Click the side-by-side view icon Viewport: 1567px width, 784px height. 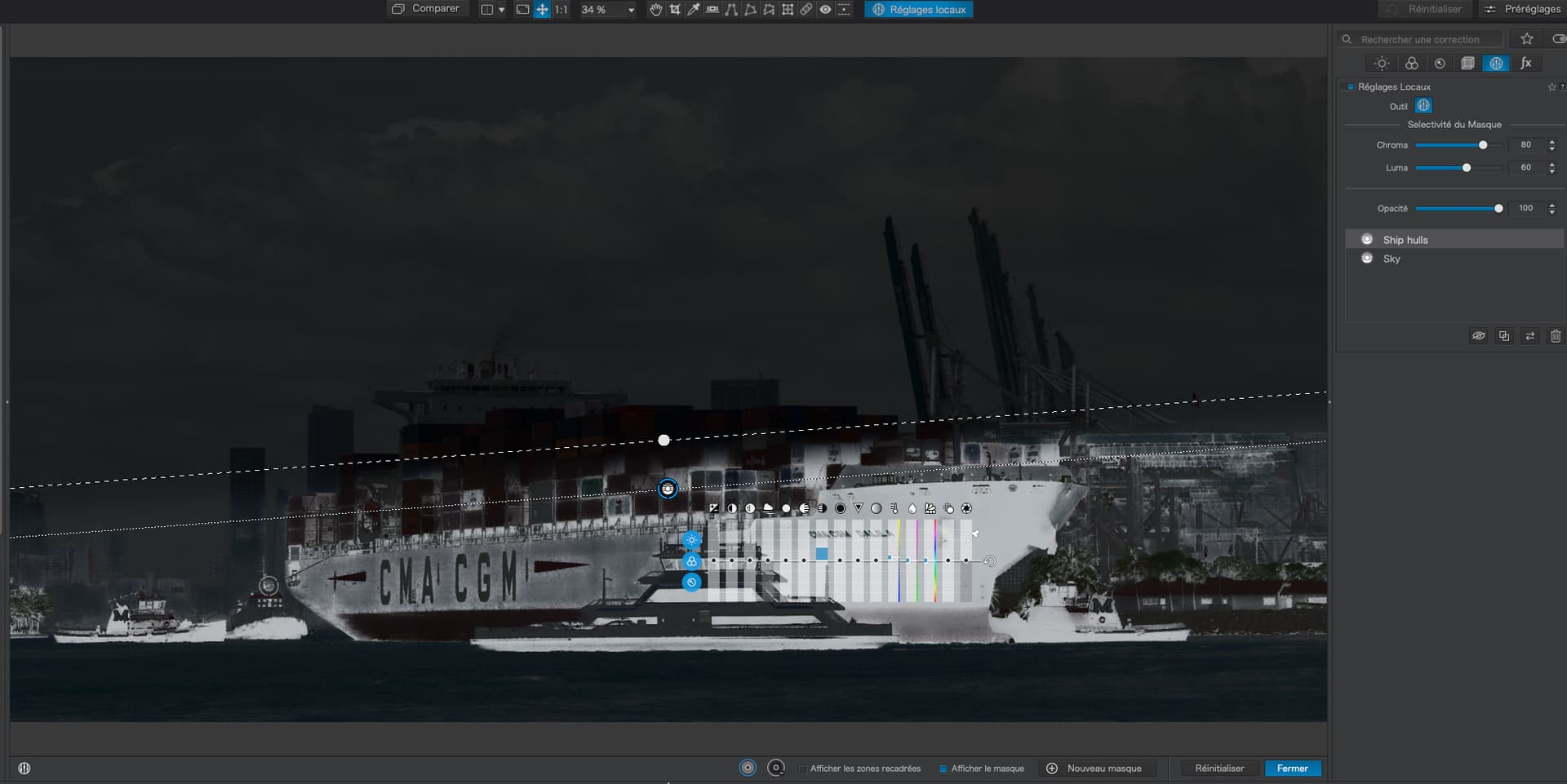(x=487, y=10)
